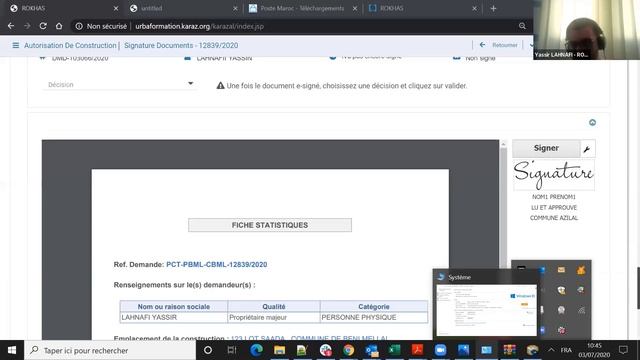640x360 pixels.
Task: Click the Propriétaire majeur table cell
Action: pyautogui.click(x=273, y=317)
